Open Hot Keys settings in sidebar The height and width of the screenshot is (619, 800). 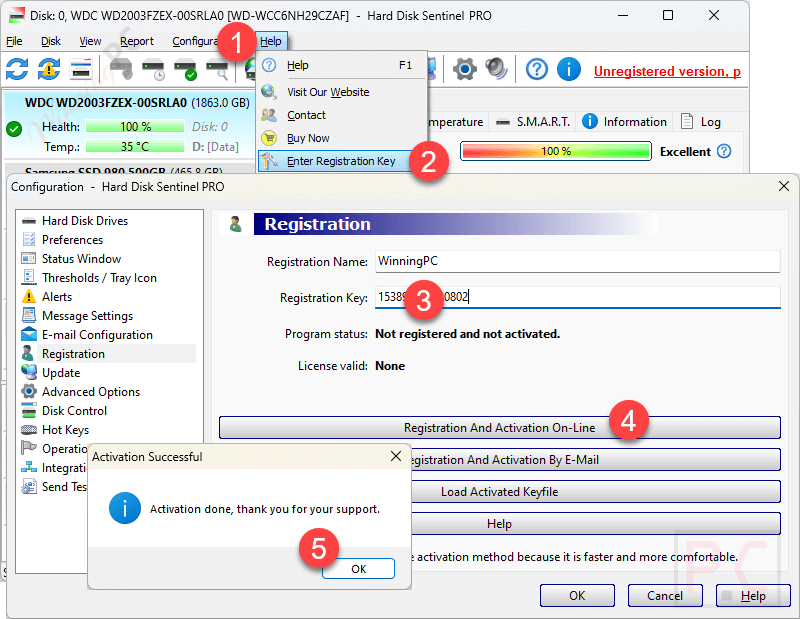coord(65,430)
